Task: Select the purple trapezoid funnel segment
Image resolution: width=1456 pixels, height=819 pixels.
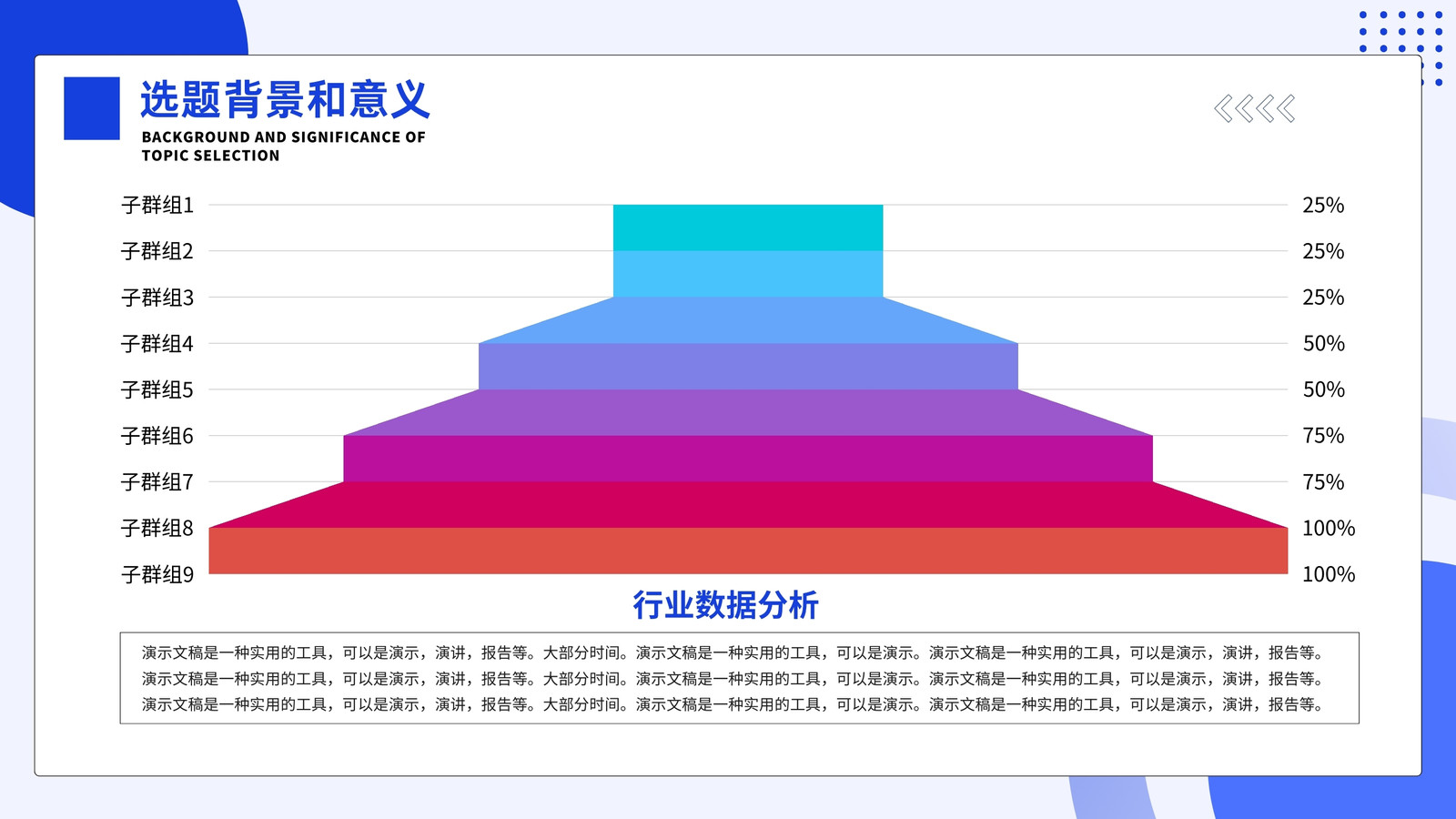Action: [x=748, y=413]
